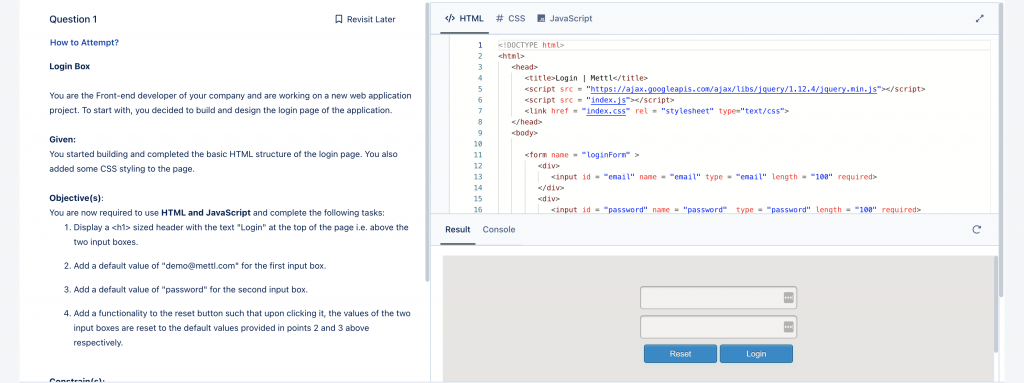Click the CSS hash icon
Image resolution: width=1024 pixels, height=383 pixels.
point(500,18)
